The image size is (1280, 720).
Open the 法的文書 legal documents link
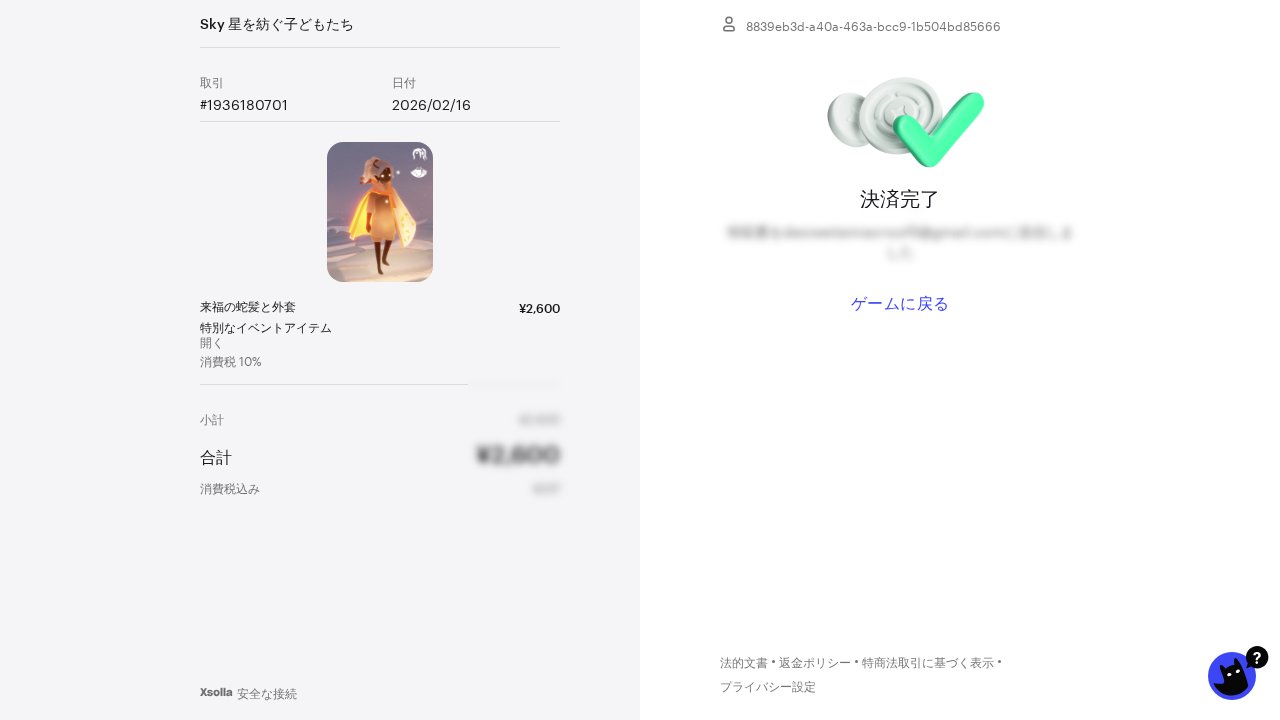point(744,663)
